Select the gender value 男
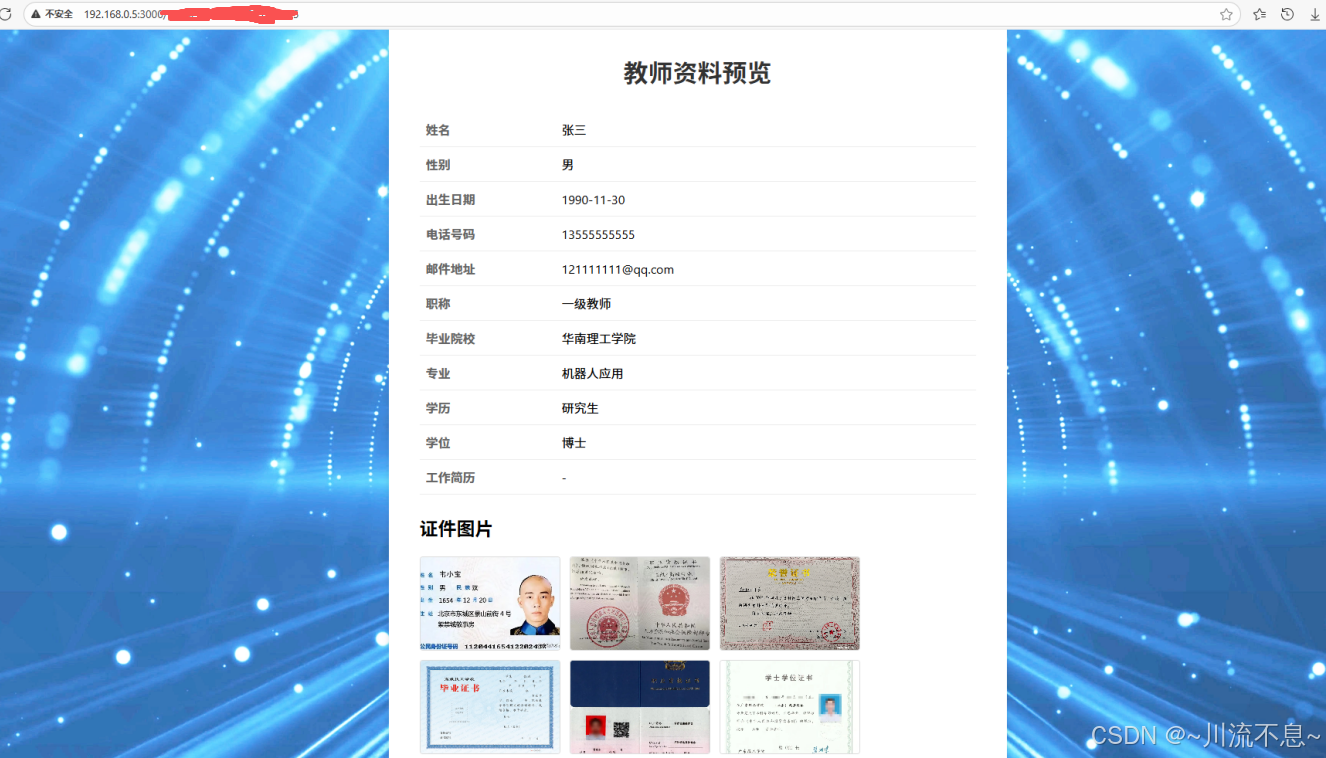The height and width of the screenshot is (758, 1326). tap(568, 165)
